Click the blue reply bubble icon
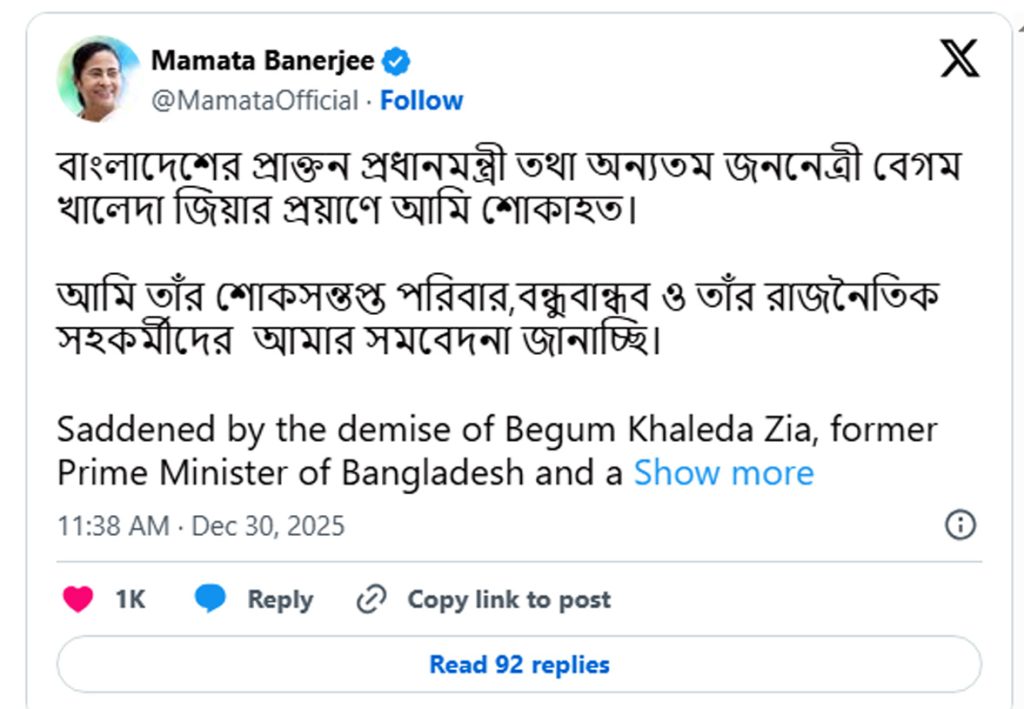Screen dimensions: 1024x709 coord(210,599)
